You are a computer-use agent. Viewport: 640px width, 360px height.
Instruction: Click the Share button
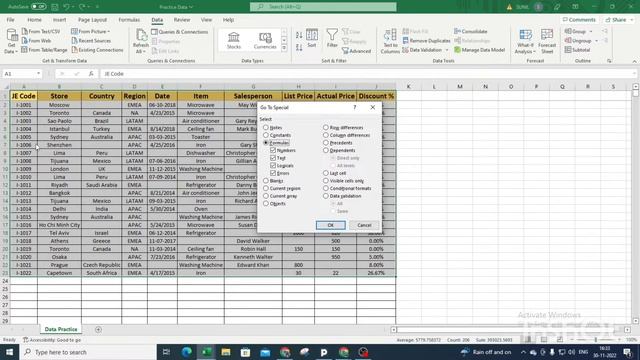point(618,20)
